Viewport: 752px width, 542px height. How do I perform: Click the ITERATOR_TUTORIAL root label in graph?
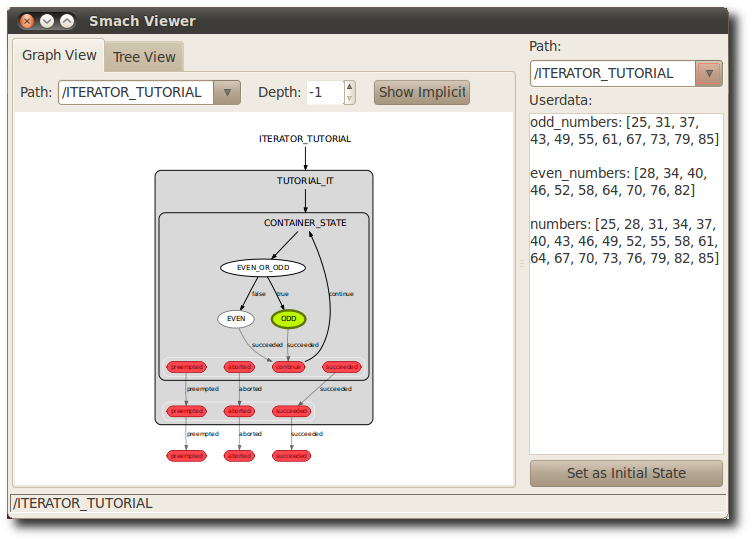305,139
